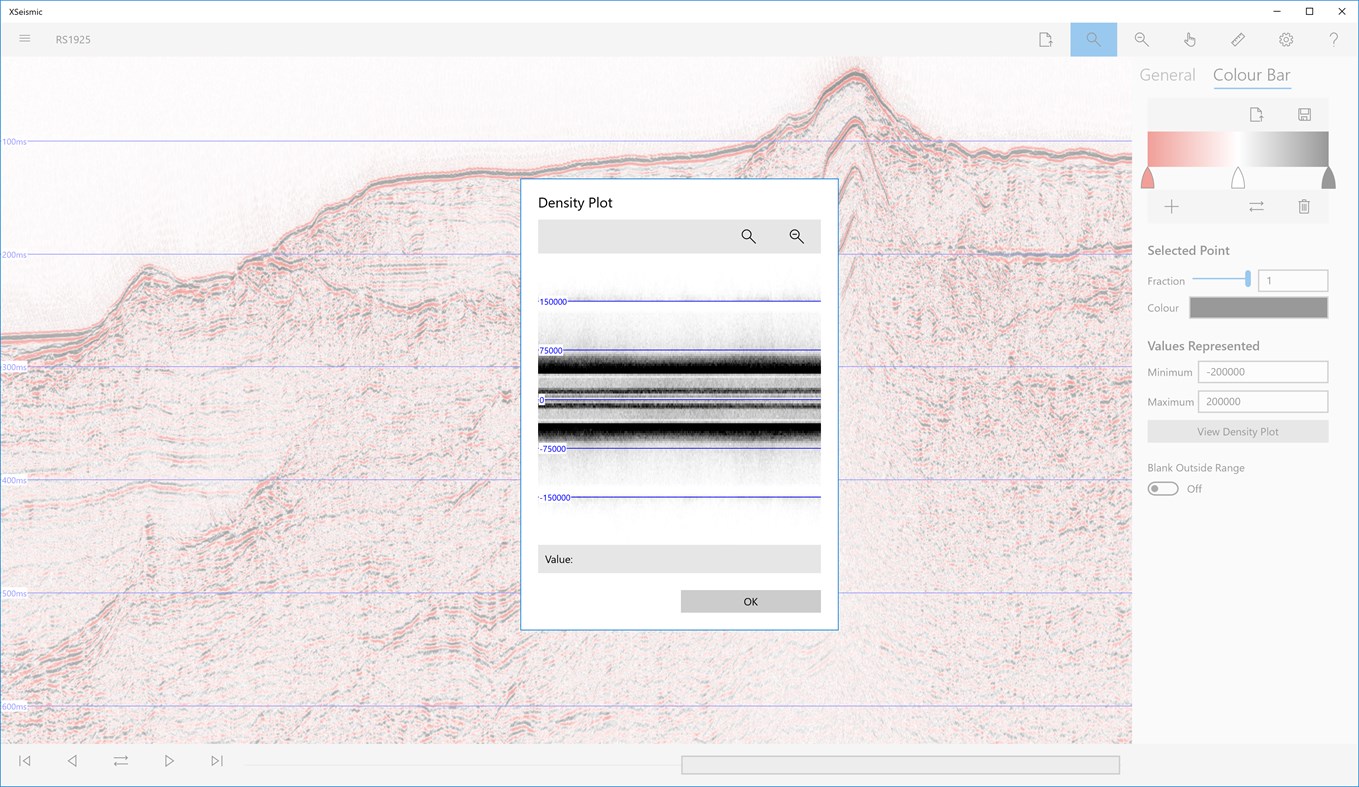Open the Measure ruler tool
1359x787 pixels.
(1237, 39)
